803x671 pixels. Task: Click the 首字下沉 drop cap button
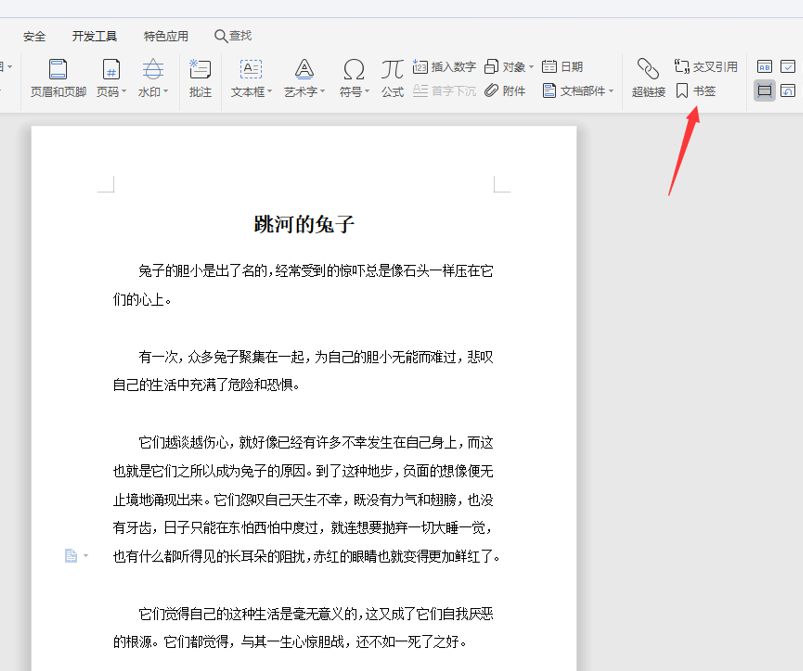pyautogui.click(x=444, y=91)
